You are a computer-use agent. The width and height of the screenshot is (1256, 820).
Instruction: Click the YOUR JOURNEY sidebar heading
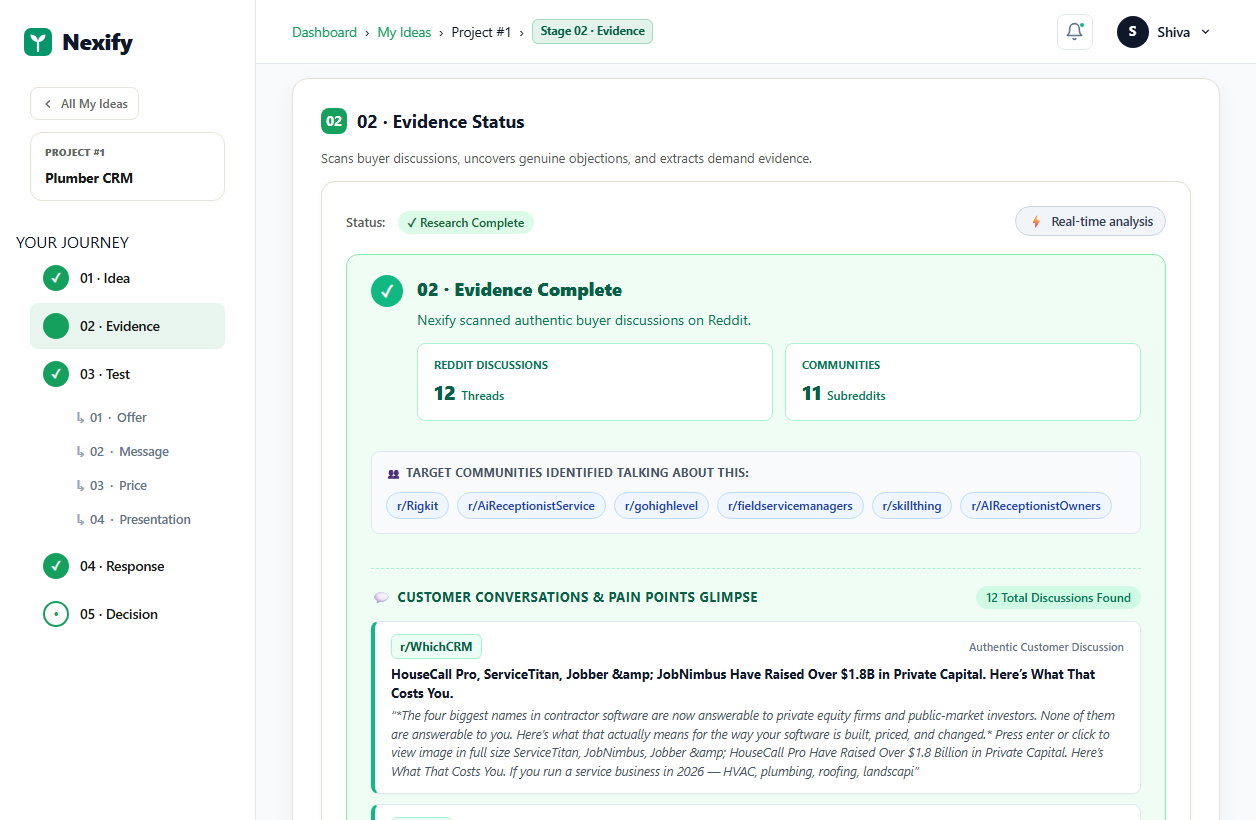click(72, 242)
